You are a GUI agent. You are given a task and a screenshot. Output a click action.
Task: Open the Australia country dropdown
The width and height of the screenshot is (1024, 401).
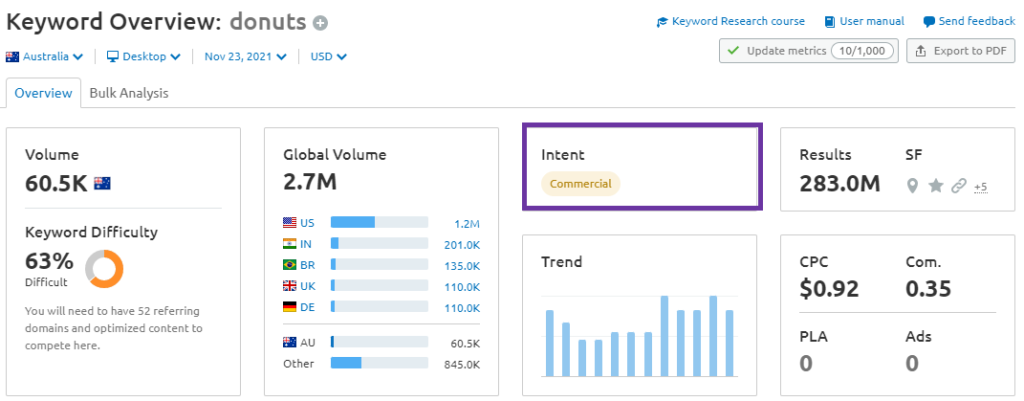click(x=45, y=57)
